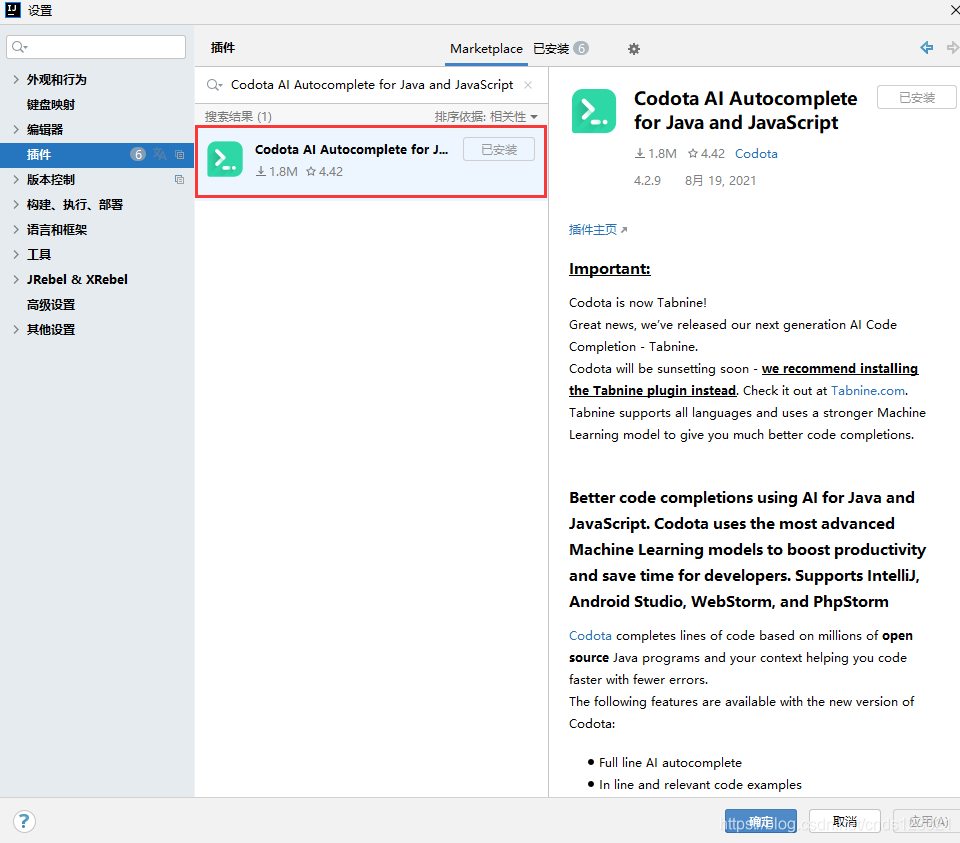Screen dimensions: 960x843
Task: Click the copy icon in 插件 row
Action: (x=179, y=154)
